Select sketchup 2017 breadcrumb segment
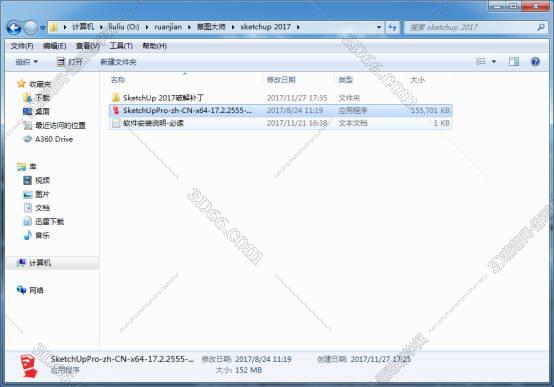Viewport: 554px width, 387px height. tap(265, 27)
